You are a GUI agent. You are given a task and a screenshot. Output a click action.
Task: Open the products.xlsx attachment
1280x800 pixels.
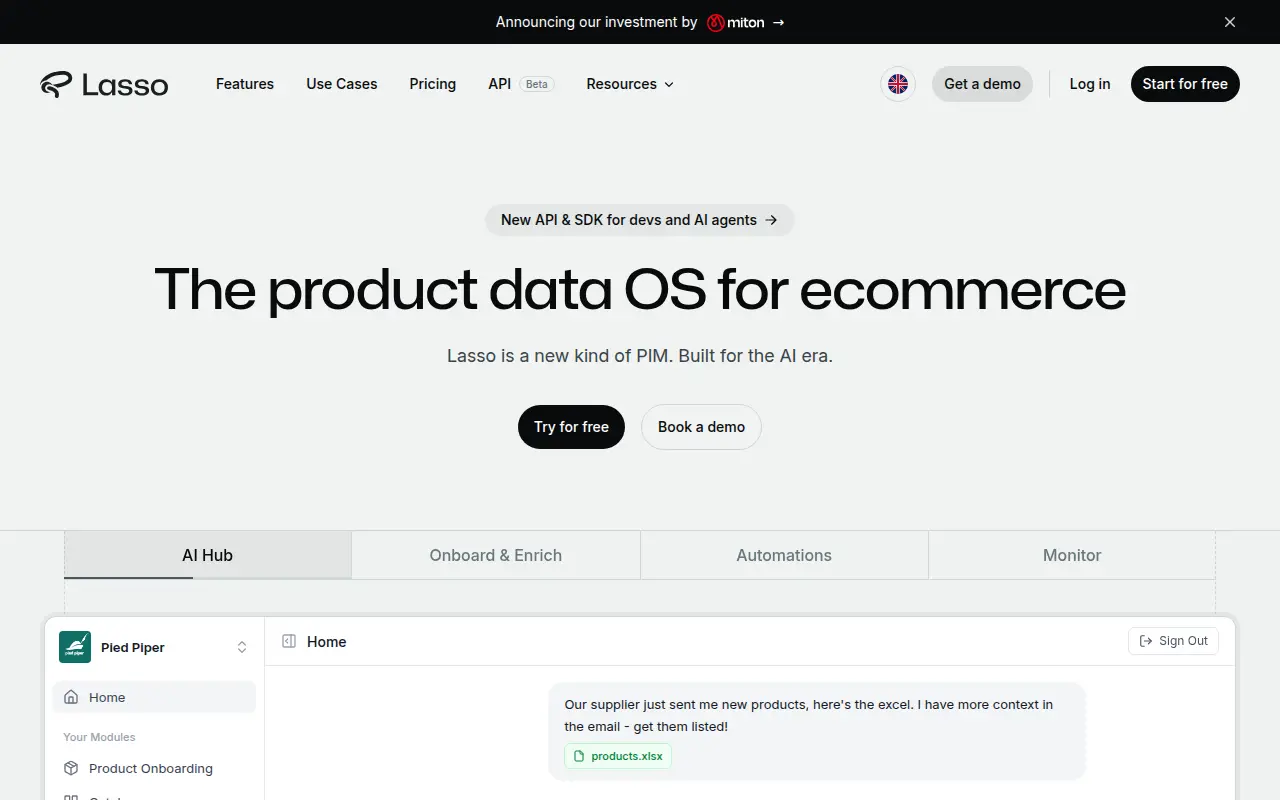coord(618,756)
